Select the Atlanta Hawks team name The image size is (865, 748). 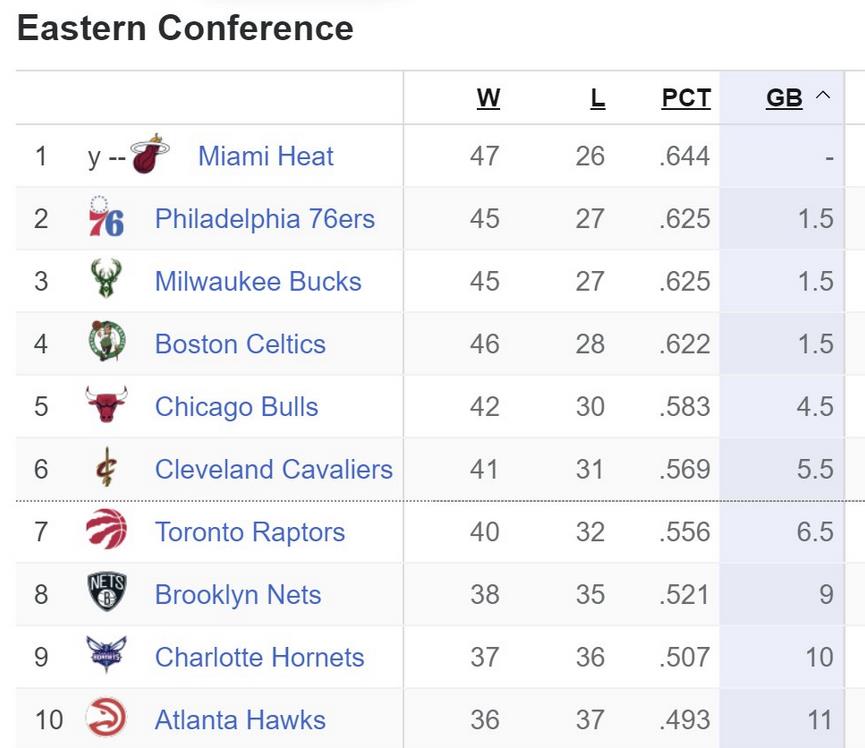pyautogui.click(x=240, y=720)
